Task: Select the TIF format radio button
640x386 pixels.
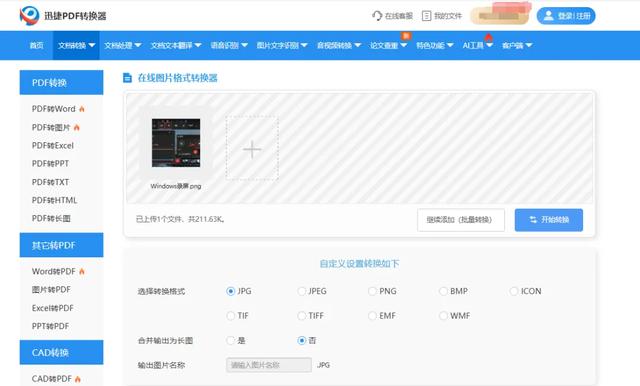Action: click(x=231, y=316)
